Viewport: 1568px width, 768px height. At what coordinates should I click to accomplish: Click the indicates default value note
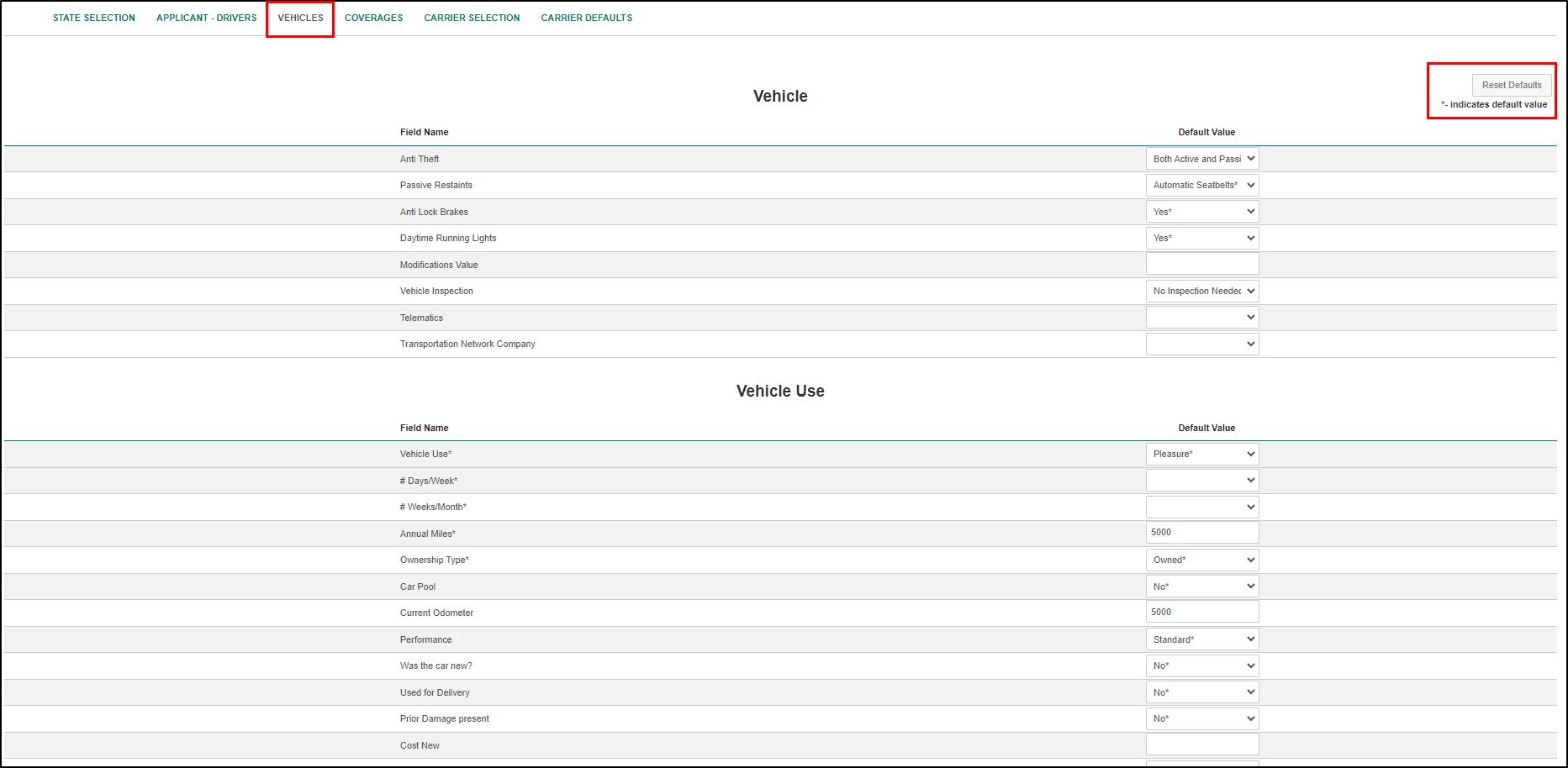point(1494,104)
